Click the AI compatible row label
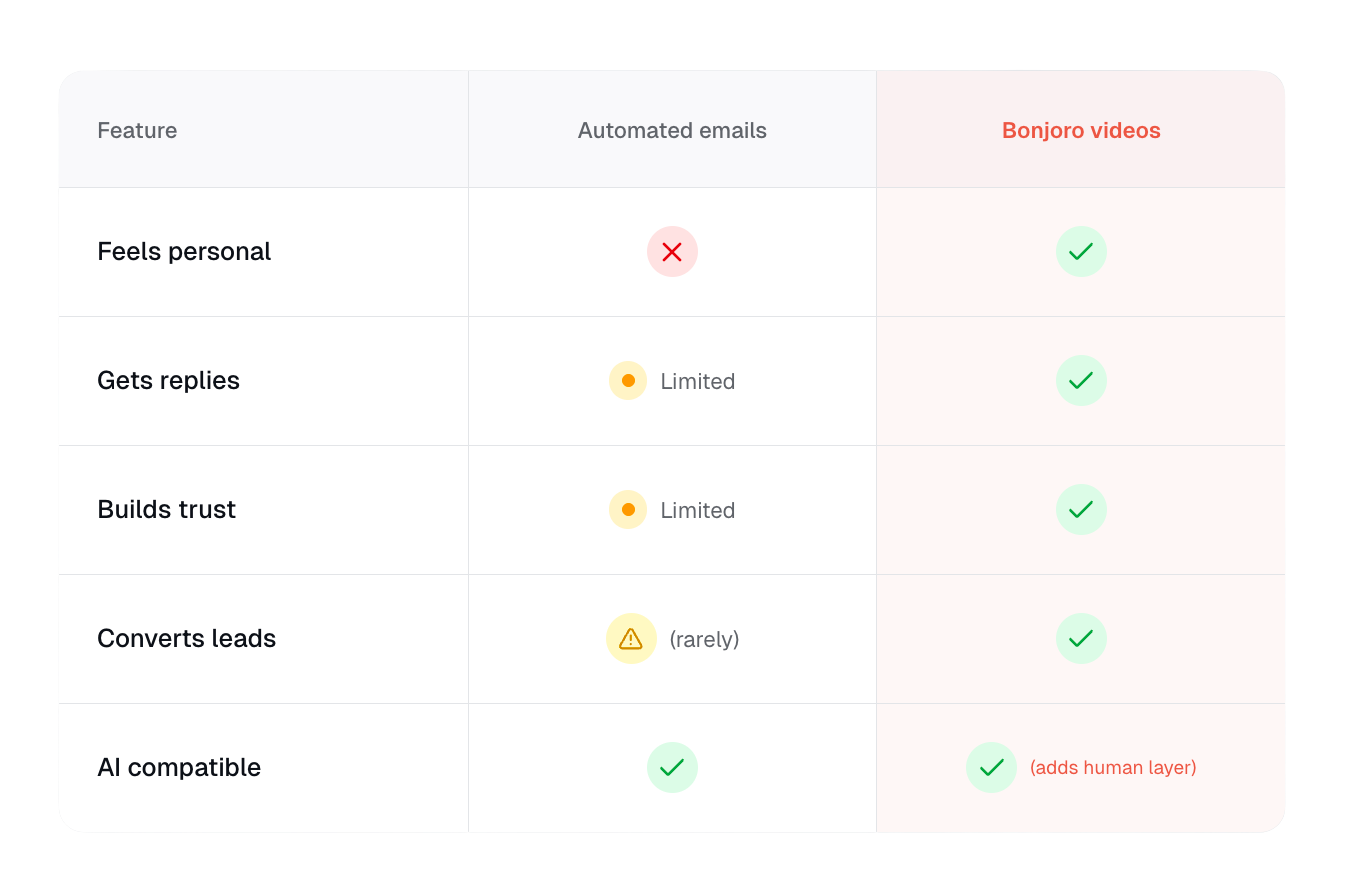 click(x=179, y=768)
